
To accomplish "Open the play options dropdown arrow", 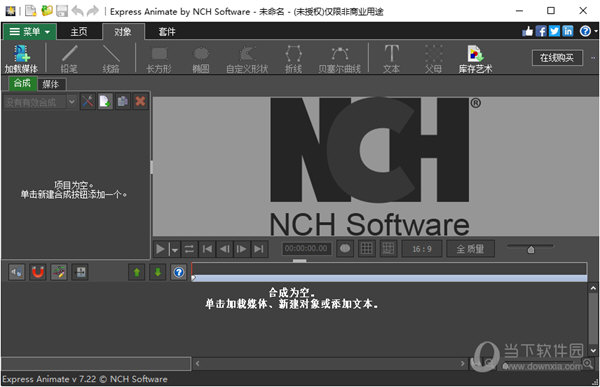I will 174,249.
